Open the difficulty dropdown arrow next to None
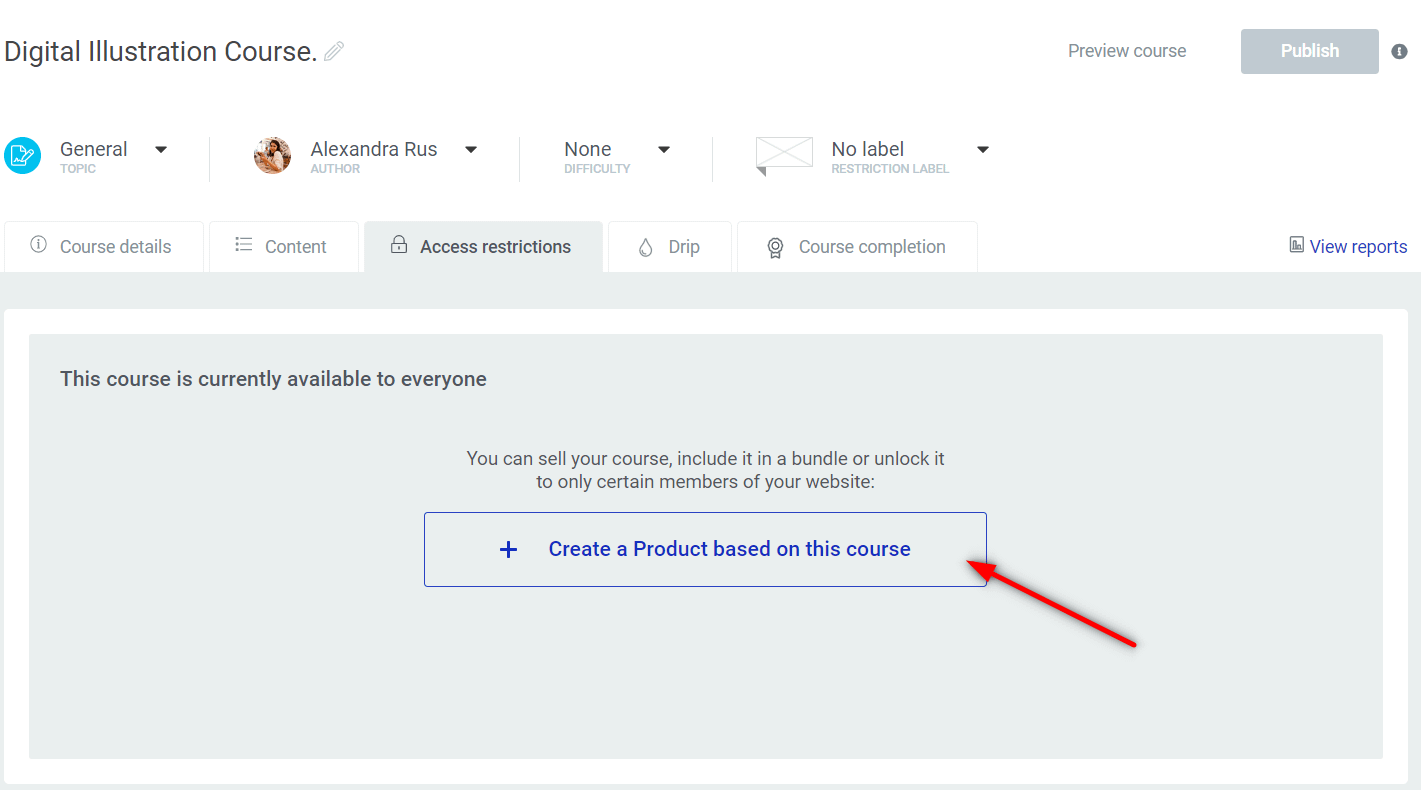1421x790 pixels. (x=664, y=150)
